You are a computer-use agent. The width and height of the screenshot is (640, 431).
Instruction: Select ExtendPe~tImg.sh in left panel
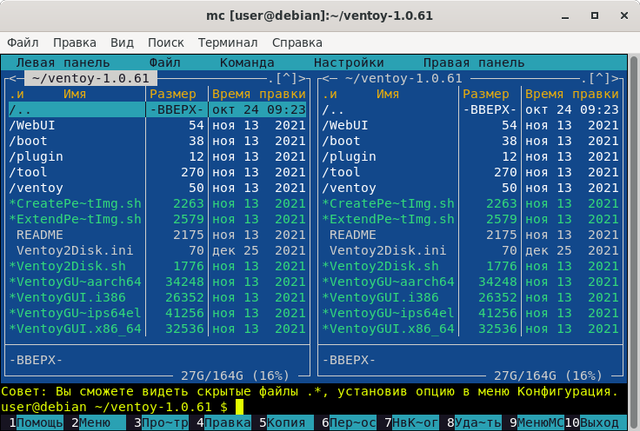(157, 219)
